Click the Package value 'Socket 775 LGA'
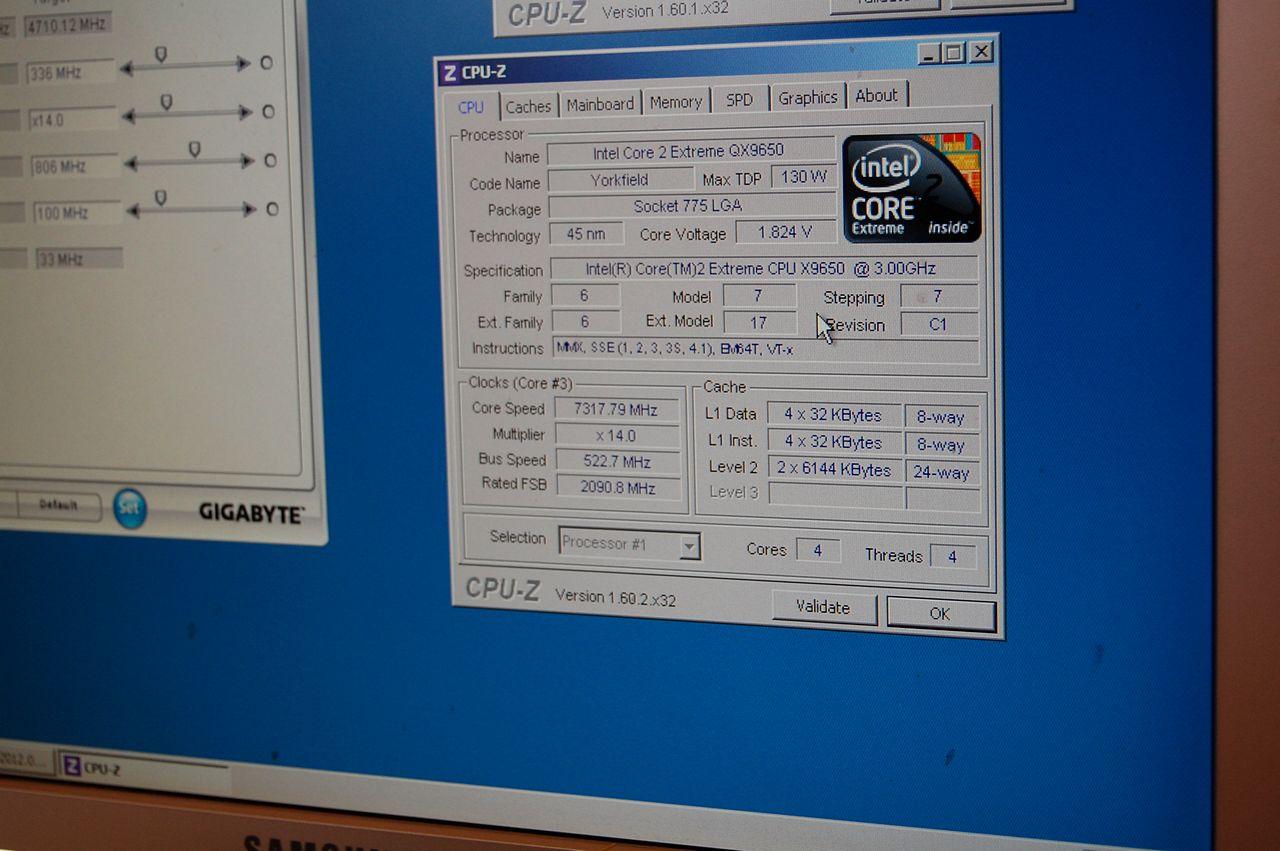Viewport: 1280px width, 851px height. click(690, 206)
